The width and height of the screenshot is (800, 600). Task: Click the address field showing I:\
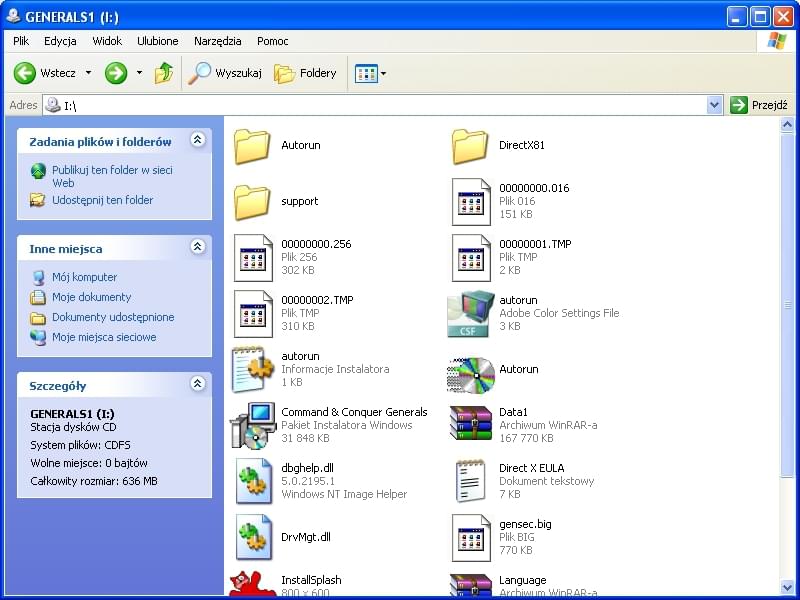(383, 105)
